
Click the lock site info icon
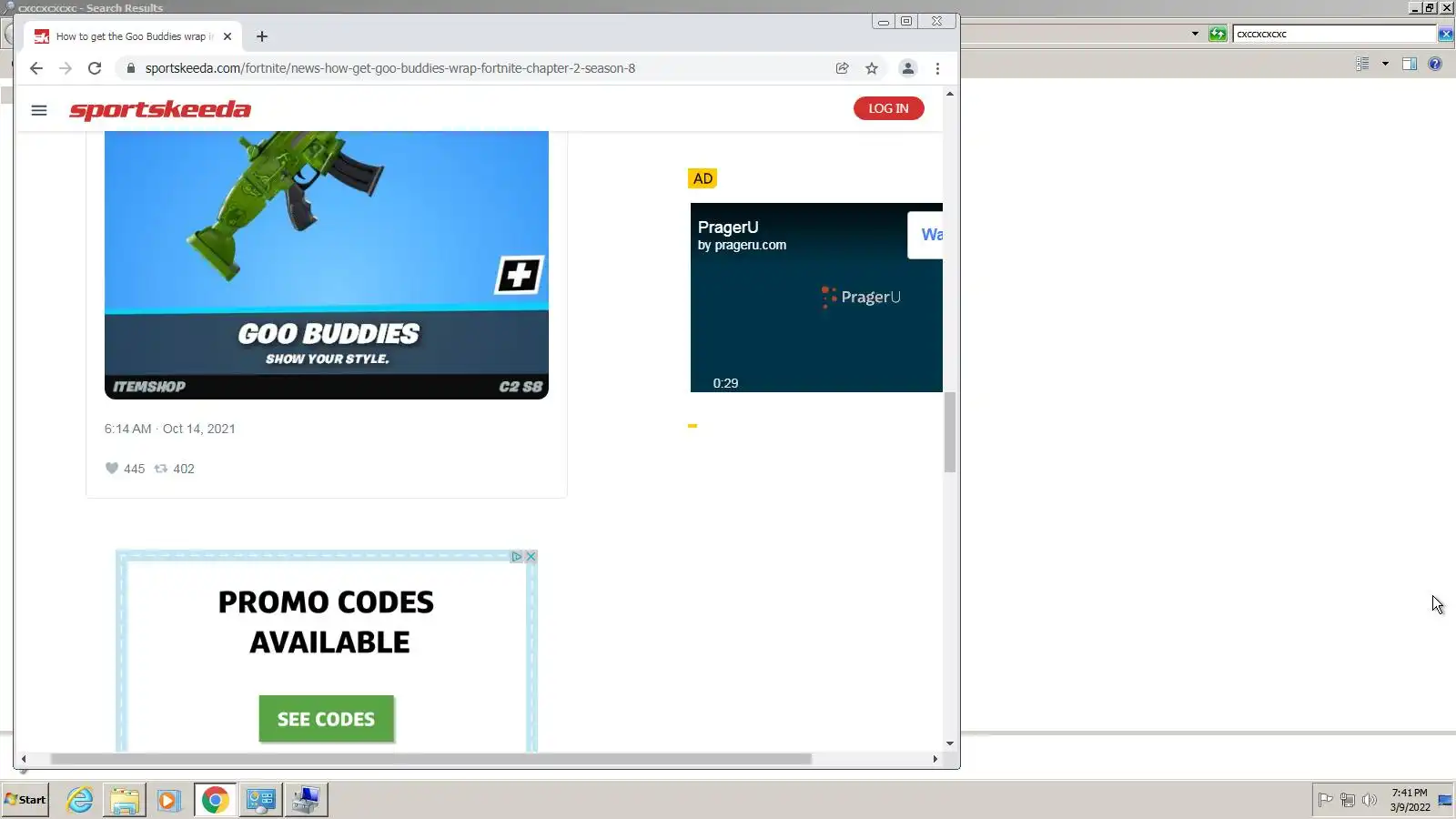pyautogui.click(x=130, y=68)
